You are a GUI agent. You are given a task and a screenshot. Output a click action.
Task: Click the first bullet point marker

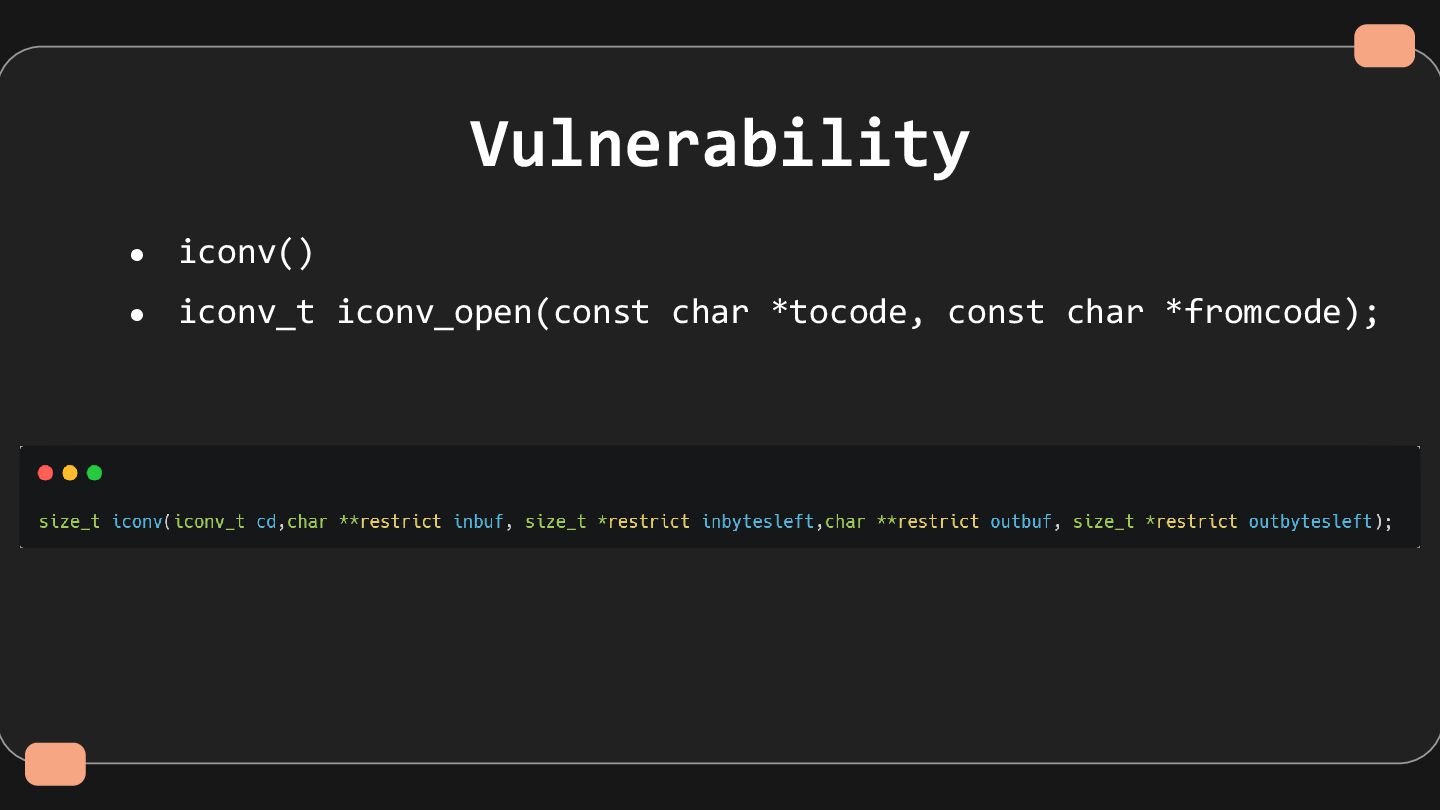(x=137, y=256)
